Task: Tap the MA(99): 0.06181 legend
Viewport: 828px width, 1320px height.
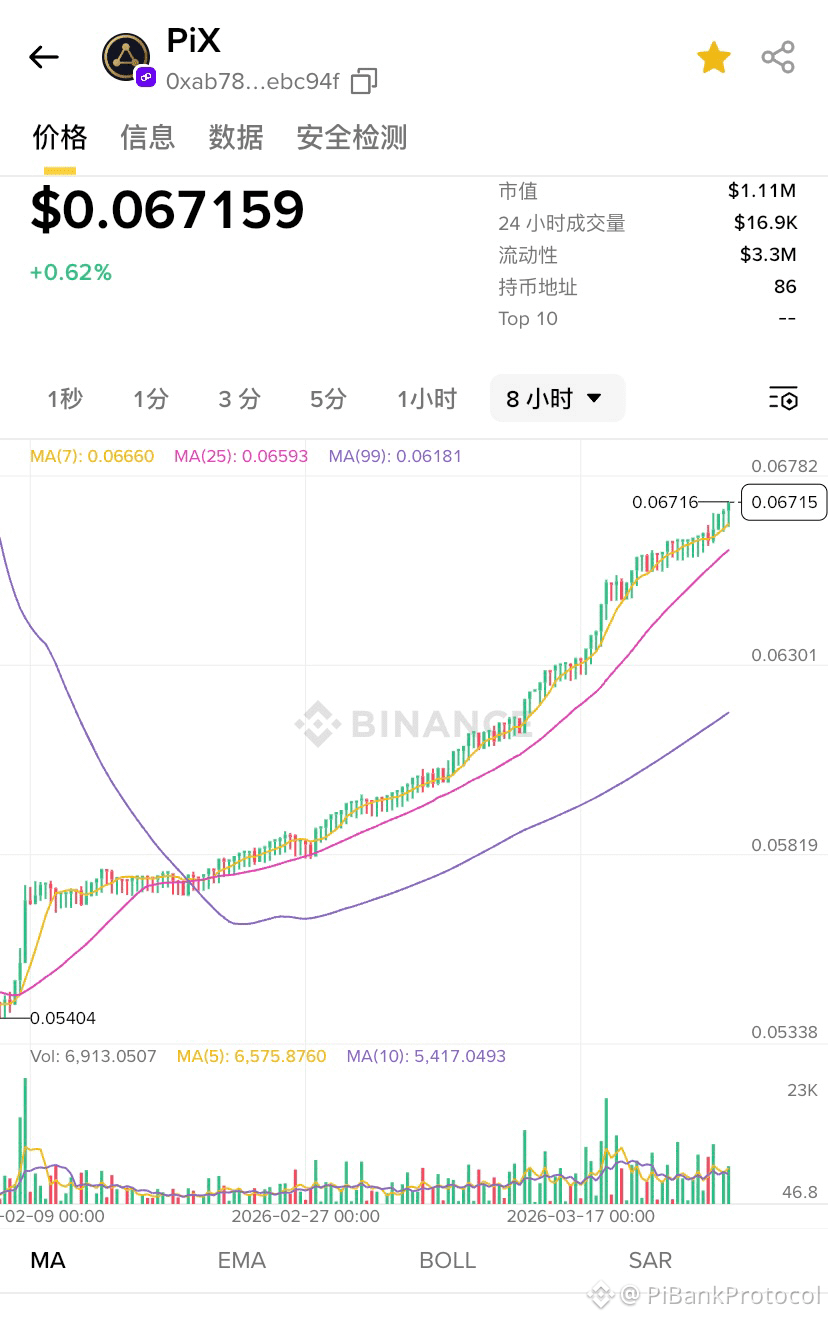Action: (x=395, y=456)
